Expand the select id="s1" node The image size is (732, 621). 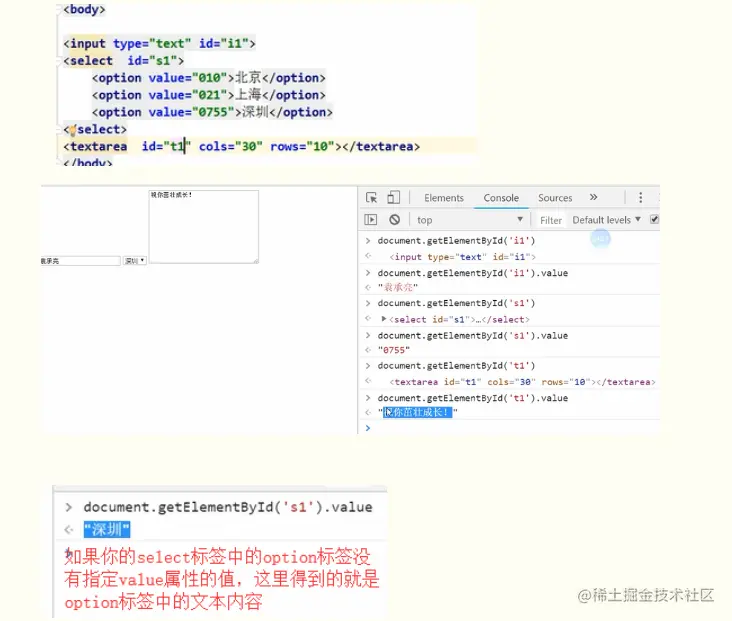(x=384, y=319)
